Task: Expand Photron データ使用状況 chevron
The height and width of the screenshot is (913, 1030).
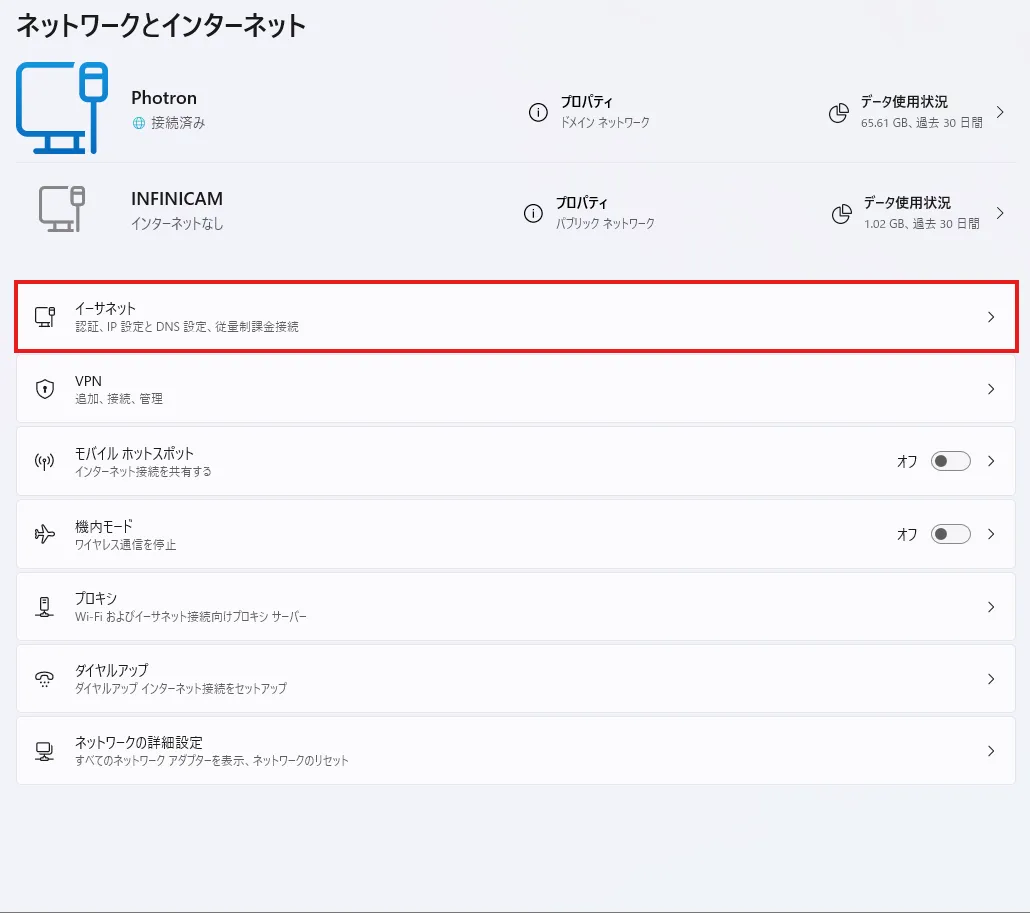Action: 1000,112
